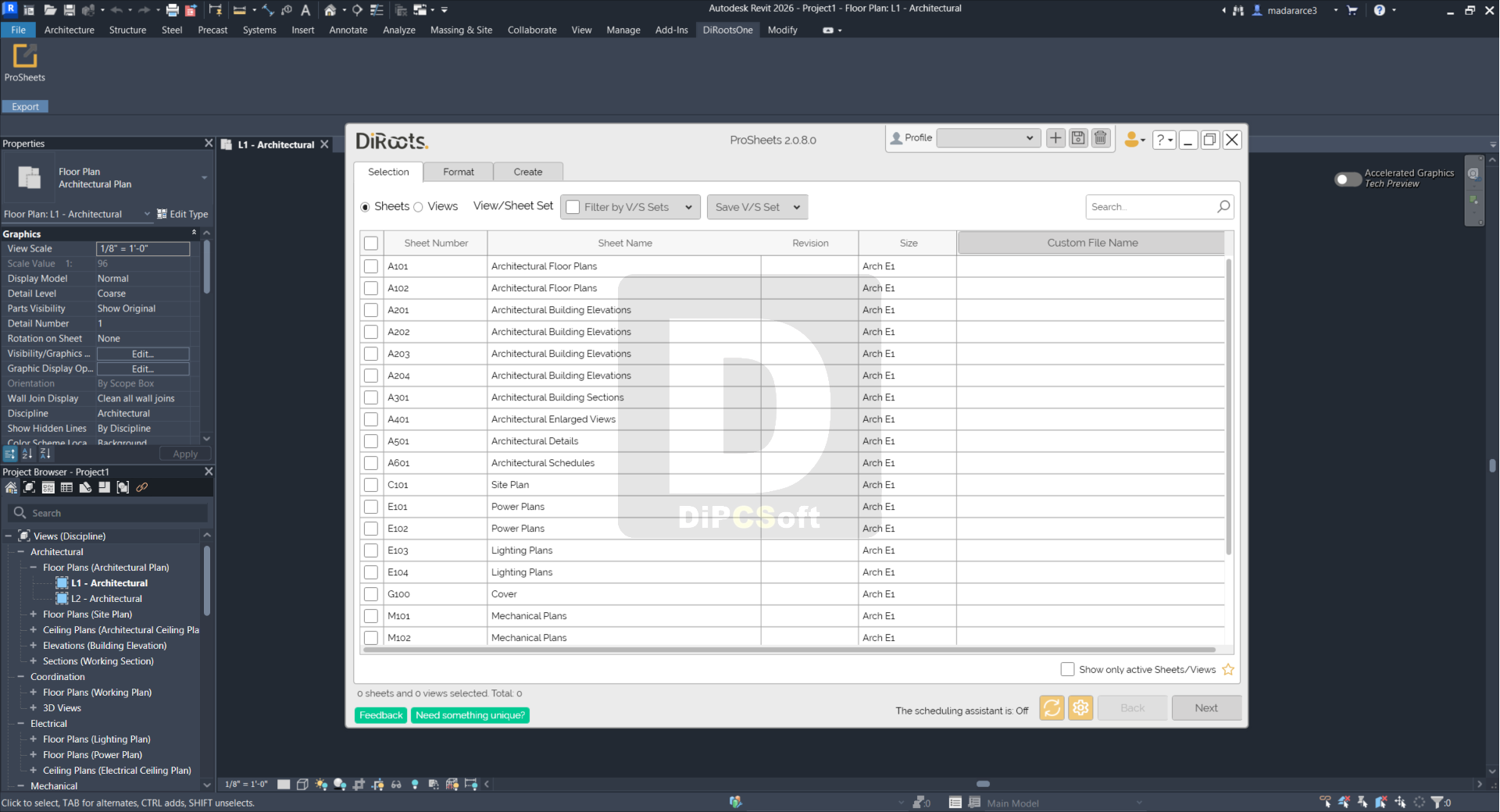Click the selection filter funnel icon in status bar
Image resolution: width=1500 pixels, height=812 pixels.
(x=1437, y=802)
